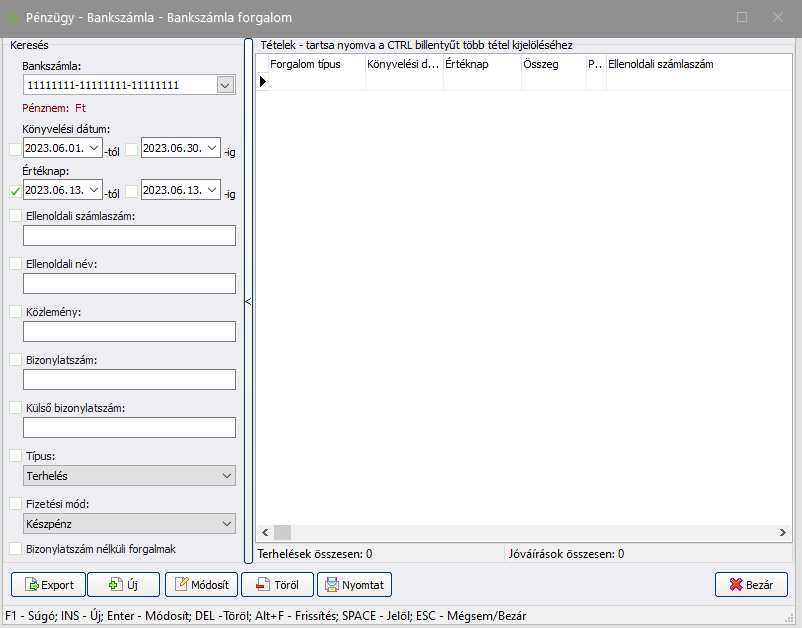802x628 pixels.
Task: Tick Bizonylatszám nélküli forgalmak checkbox
Action: (x=15, y=549)
